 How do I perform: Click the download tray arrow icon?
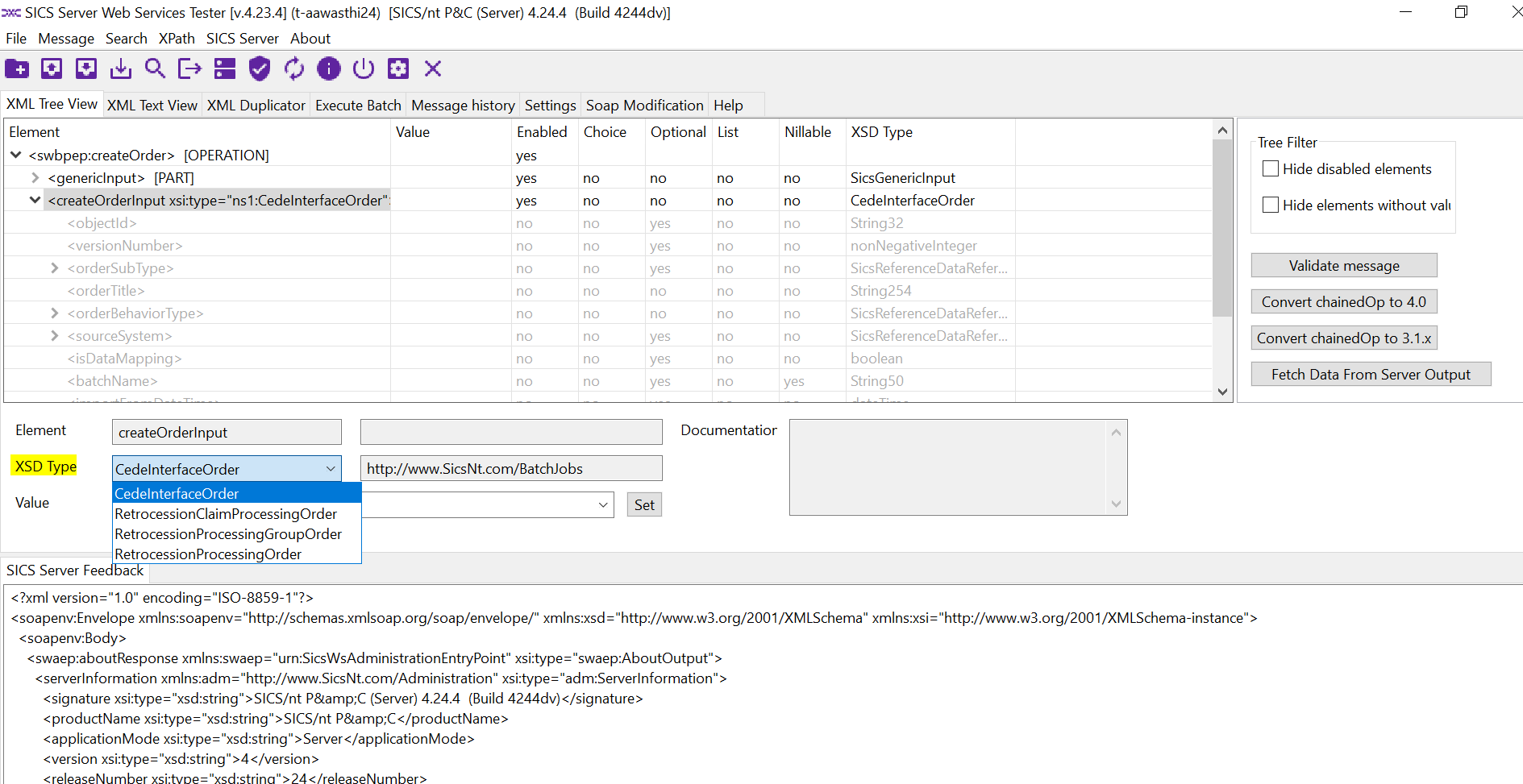(121, 69)
